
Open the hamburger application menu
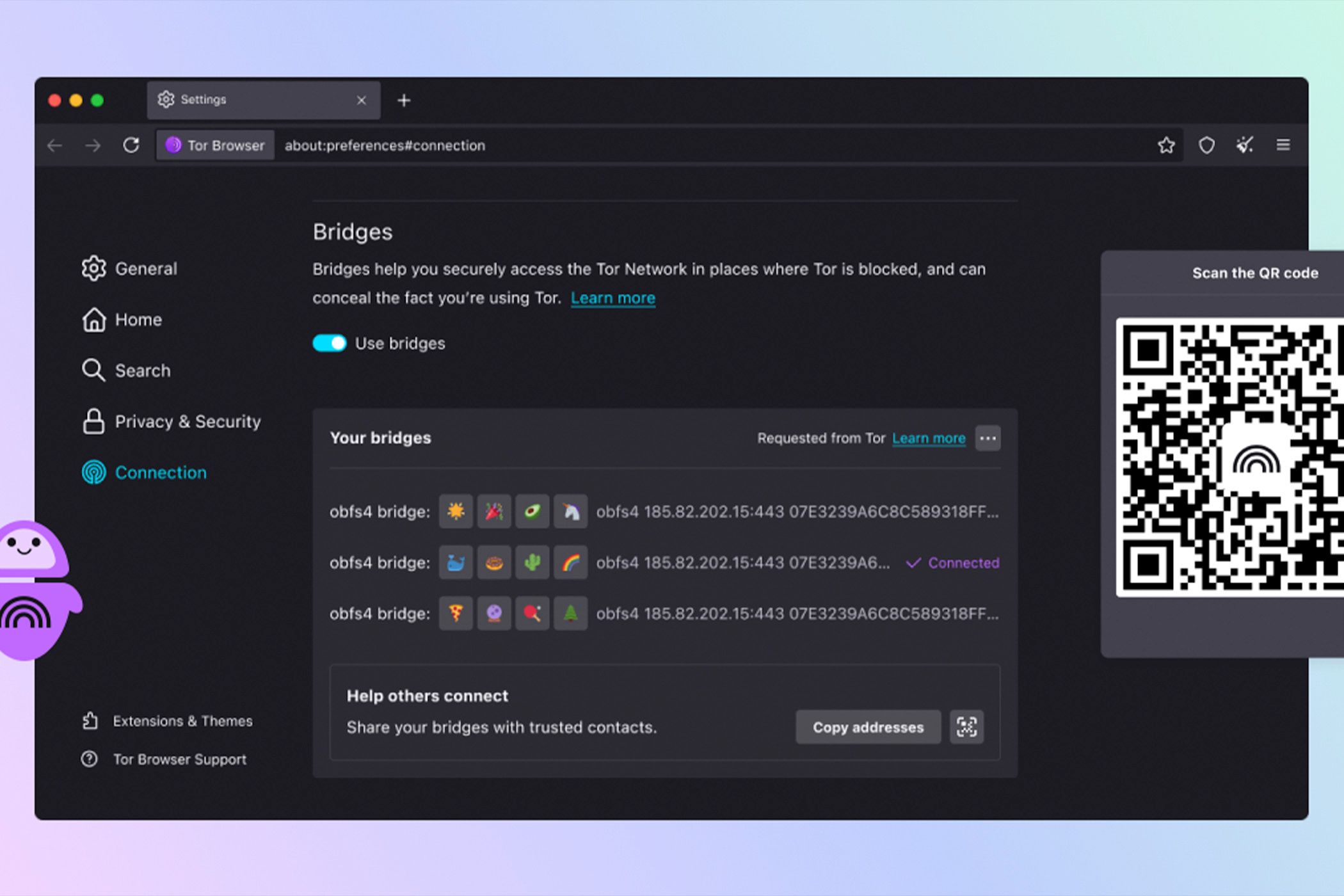1283,145
